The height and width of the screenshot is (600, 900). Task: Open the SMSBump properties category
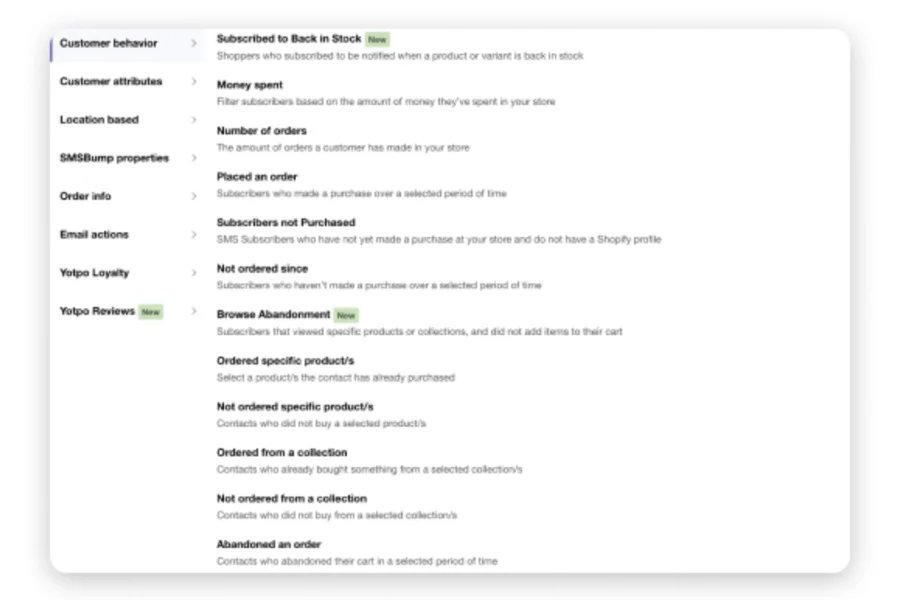pos(114,158)
